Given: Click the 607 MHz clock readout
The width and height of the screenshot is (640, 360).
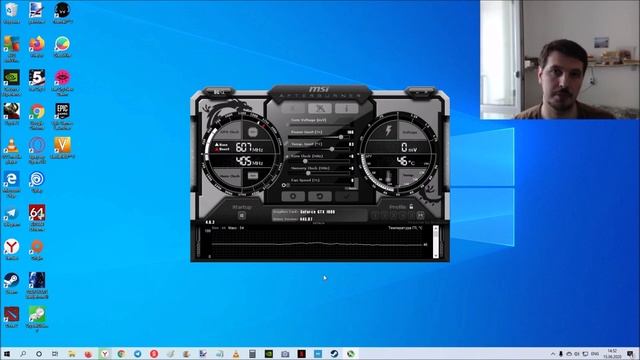Looking at the screenshot, I should click(249, 147).
